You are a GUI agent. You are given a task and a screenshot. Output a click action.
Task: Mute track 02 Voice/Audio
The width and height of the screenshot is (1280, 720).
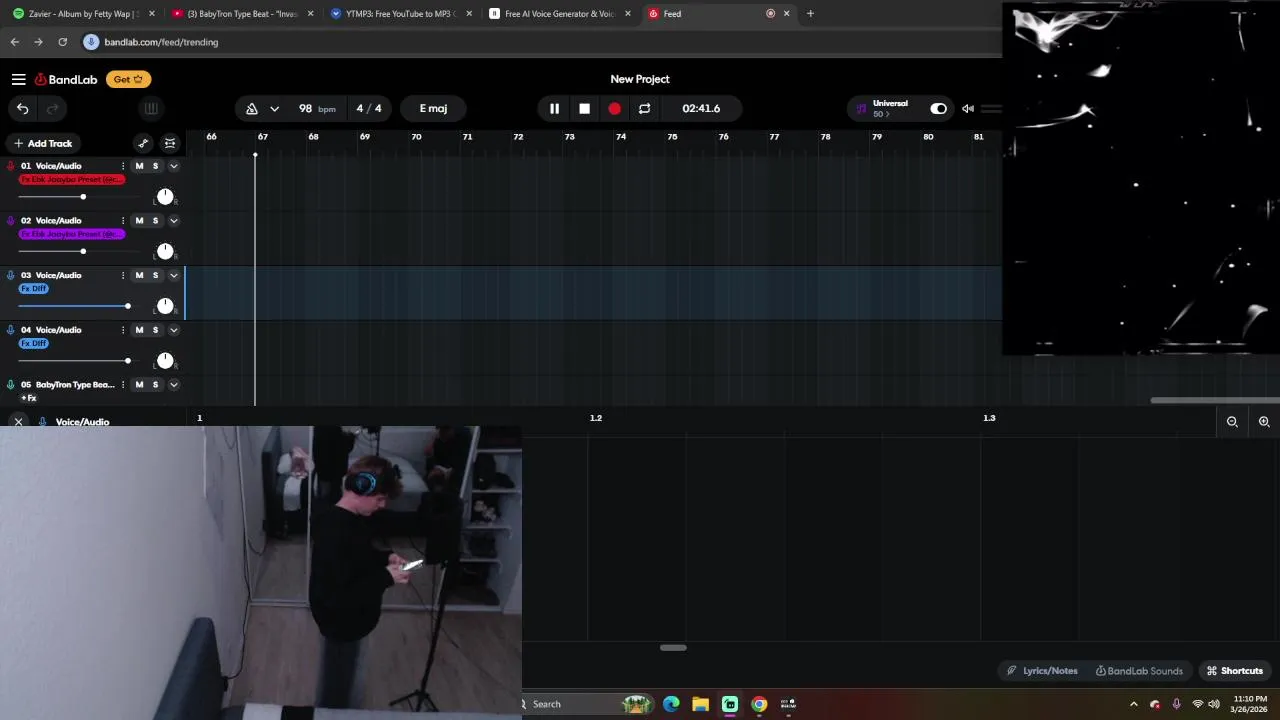pos(139,220)
